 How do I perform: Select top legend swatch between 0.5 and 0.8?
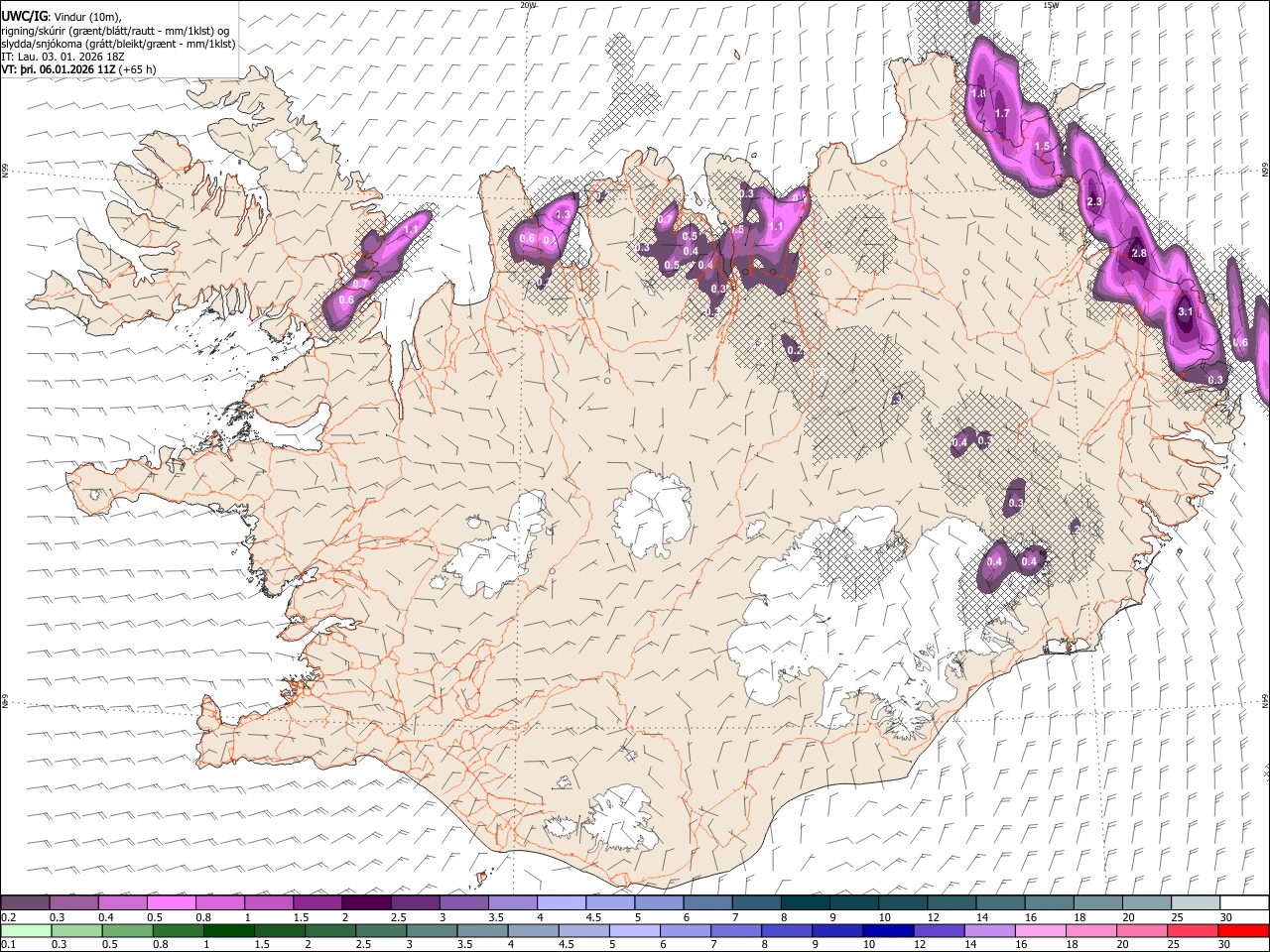[172, 902]
